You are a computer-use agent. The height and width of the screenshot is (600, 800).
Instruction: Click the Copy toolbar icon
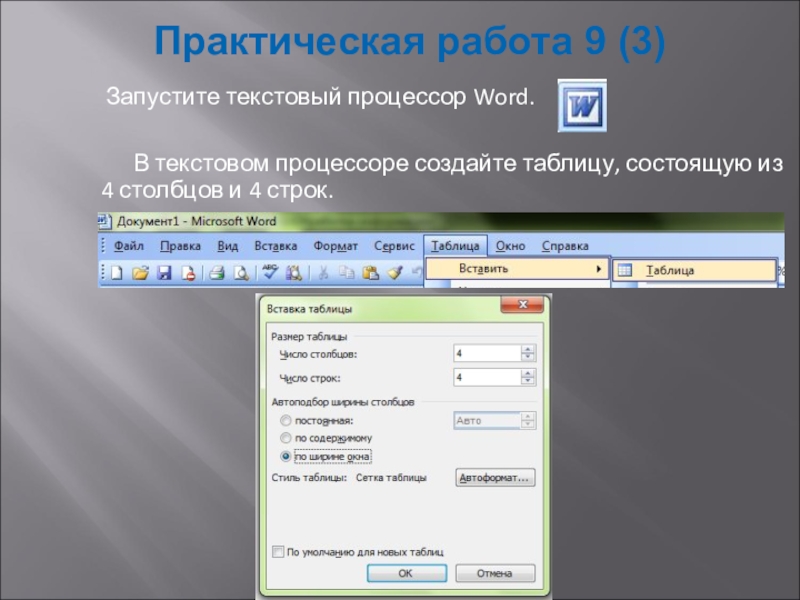coord(347,273)
